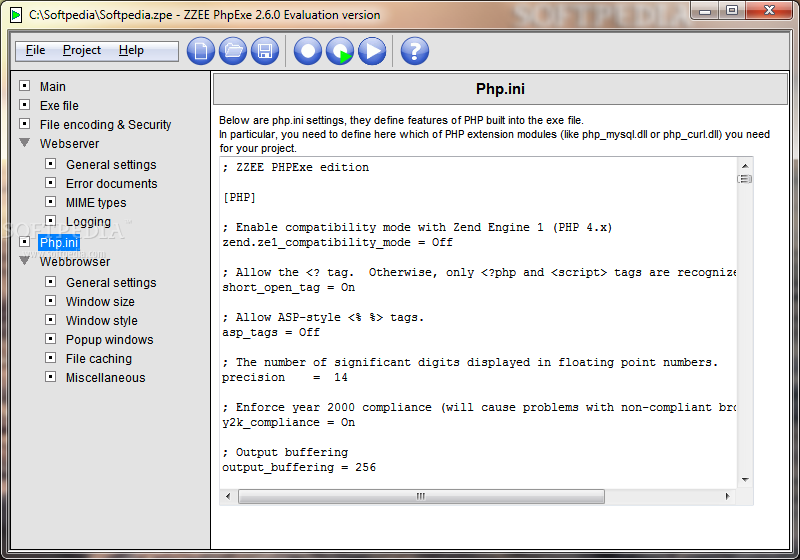This screenshot has width=800, height=560.
Task: Click the zend.ze1_compatibility_mode = Off line
Action: click(337, 243)
